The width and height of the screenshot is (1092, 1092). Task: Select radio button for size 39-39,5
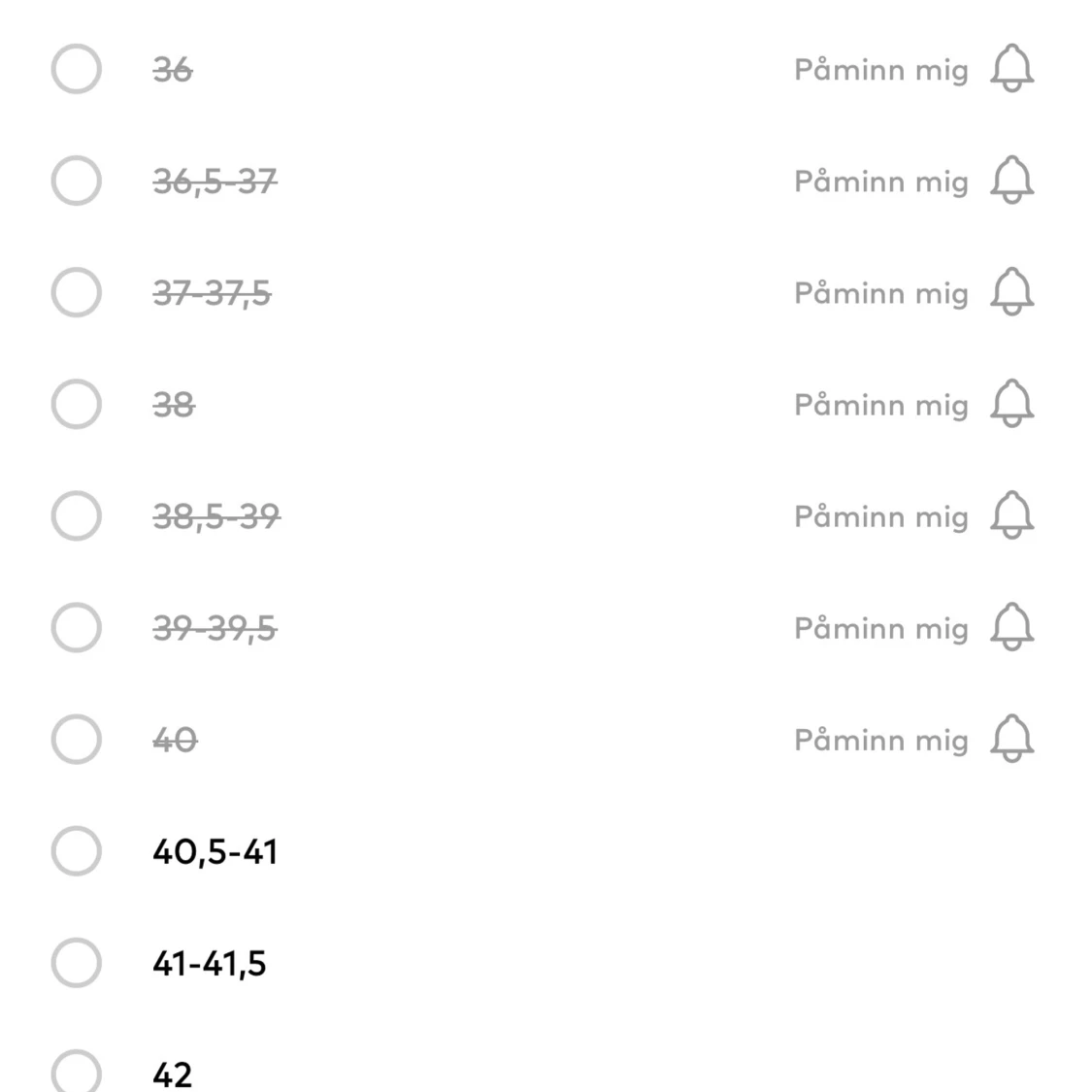pyautogui.click(x=76, y=628)
